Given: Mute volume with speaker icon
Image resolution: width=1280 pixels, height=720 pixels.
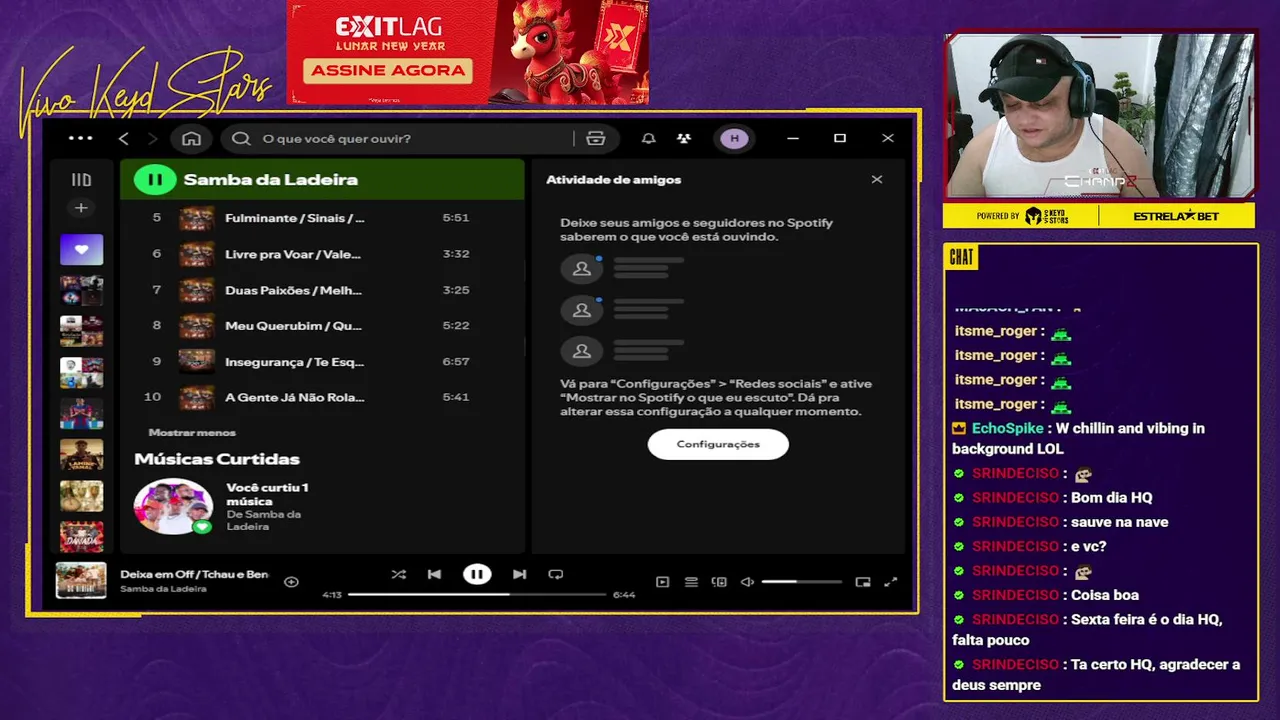Looking at the screenshot, I should (747, 581).
